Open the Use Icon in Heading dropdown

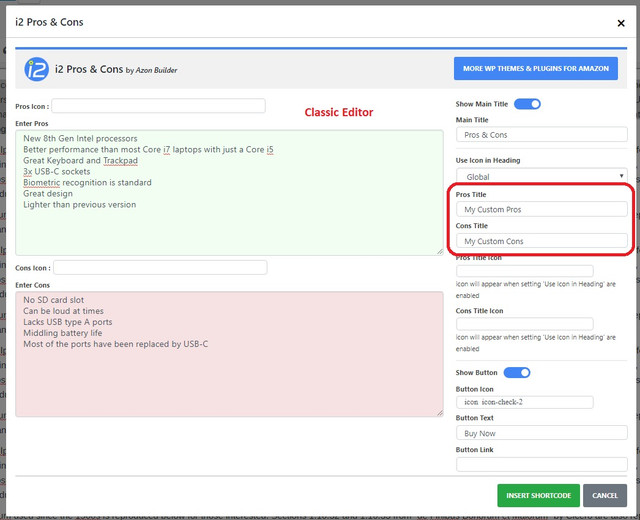pos(541,176)
